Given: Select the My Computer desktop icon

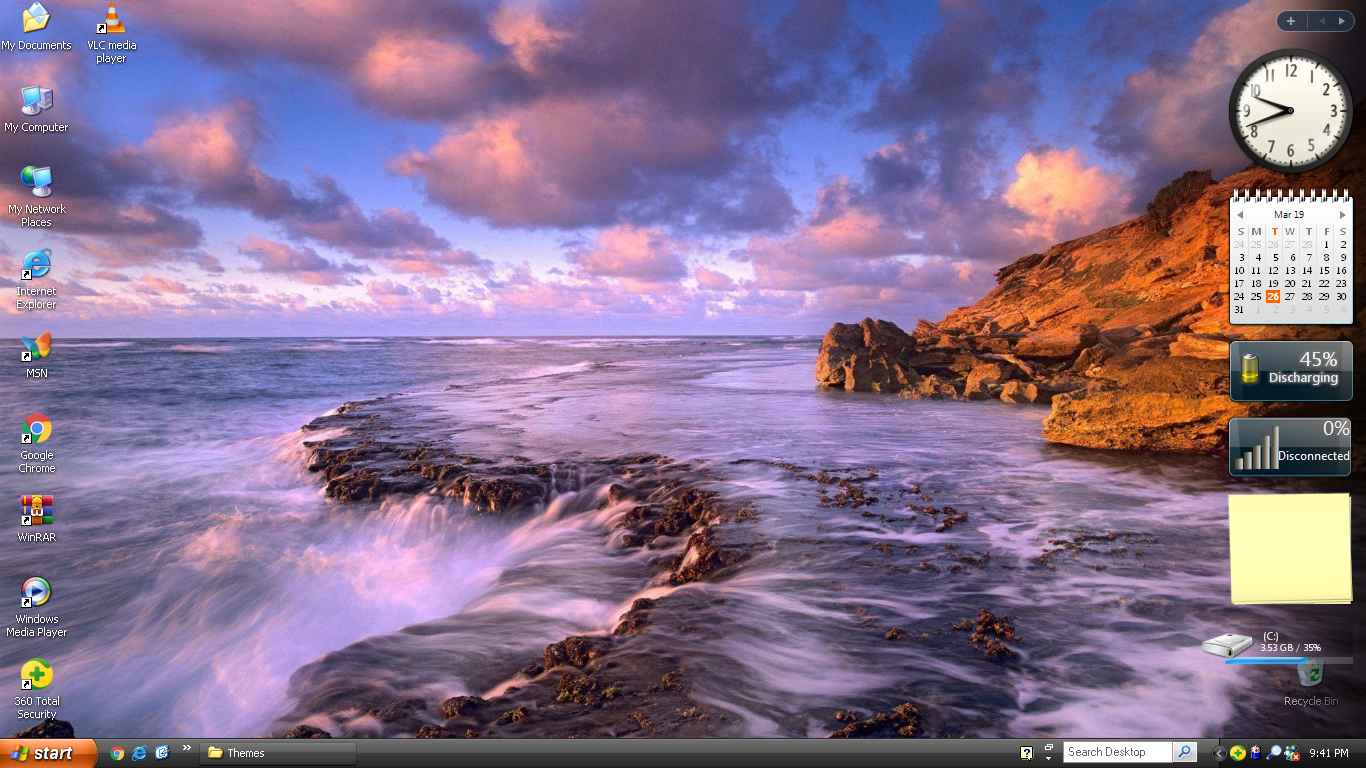Looking at the screenshot, I should pos(36,109).
